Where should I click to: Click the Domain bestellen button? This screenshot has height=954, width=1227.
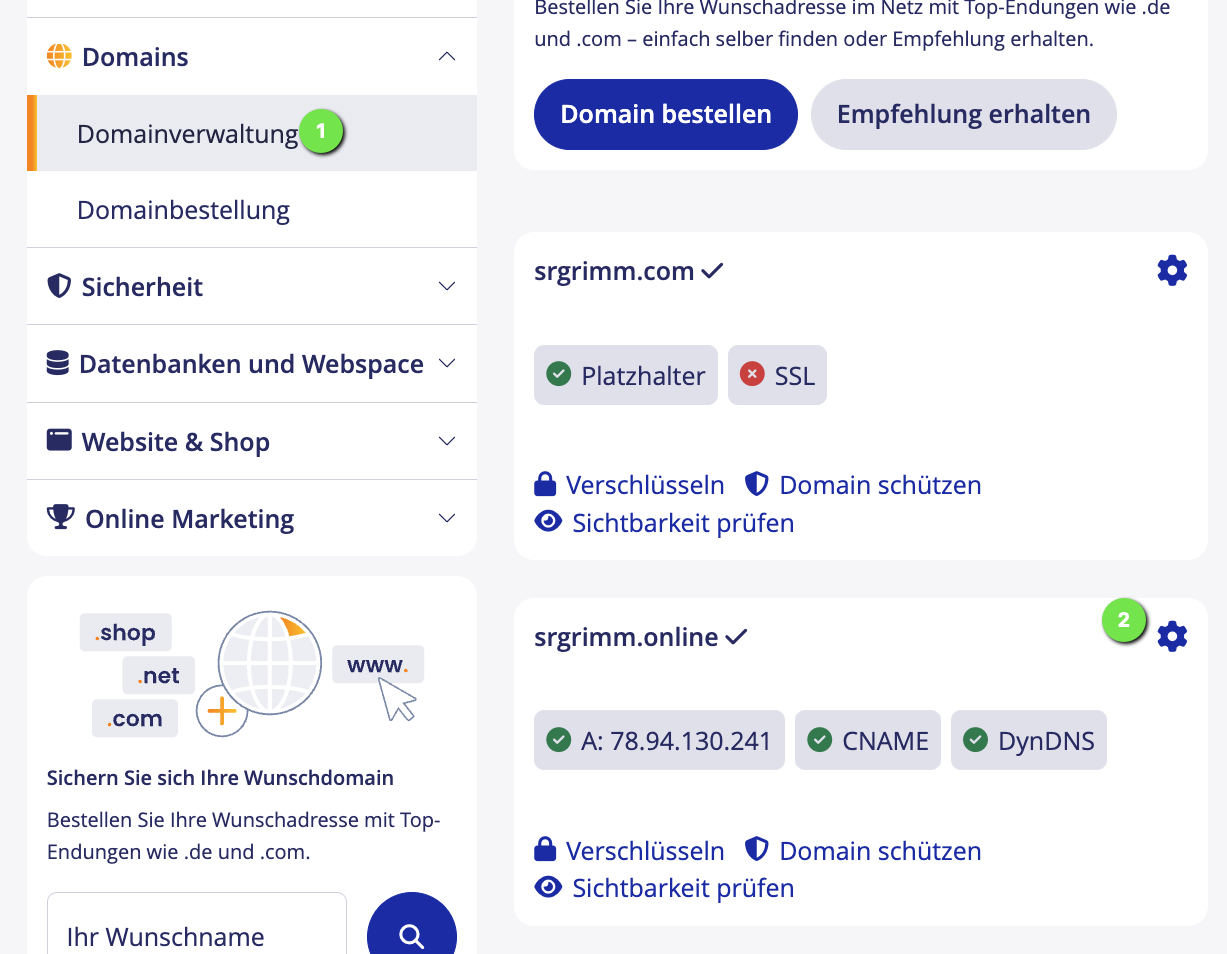point(665,114)
